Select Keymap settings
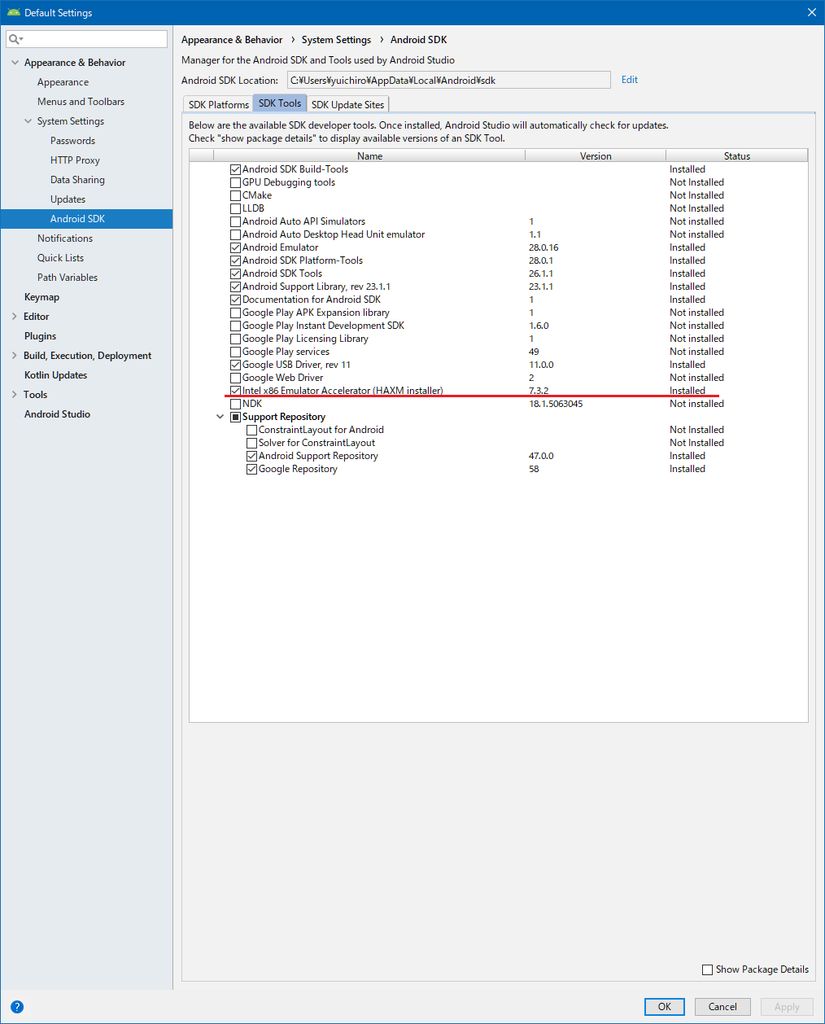The height and width of the screenshot is (1024, 825). (42, 297)
